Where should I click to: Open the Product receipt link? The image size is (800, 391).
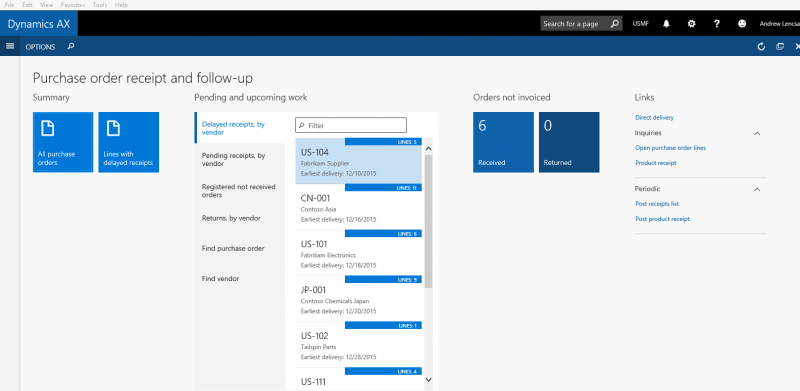tap(656, 163)
